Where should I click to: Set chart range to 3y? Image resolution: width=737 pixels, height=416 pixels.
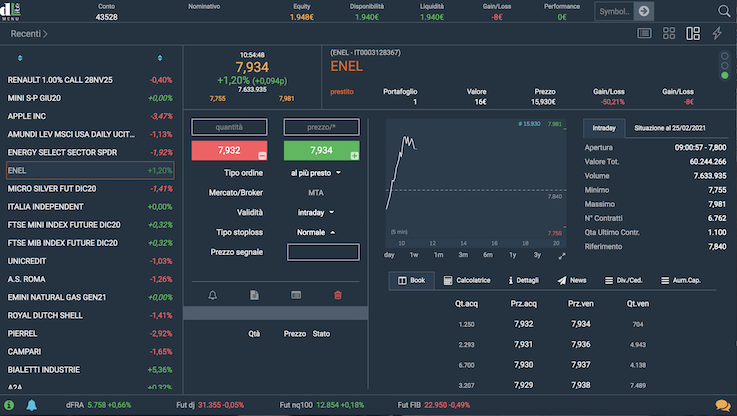tap(537, 255)
